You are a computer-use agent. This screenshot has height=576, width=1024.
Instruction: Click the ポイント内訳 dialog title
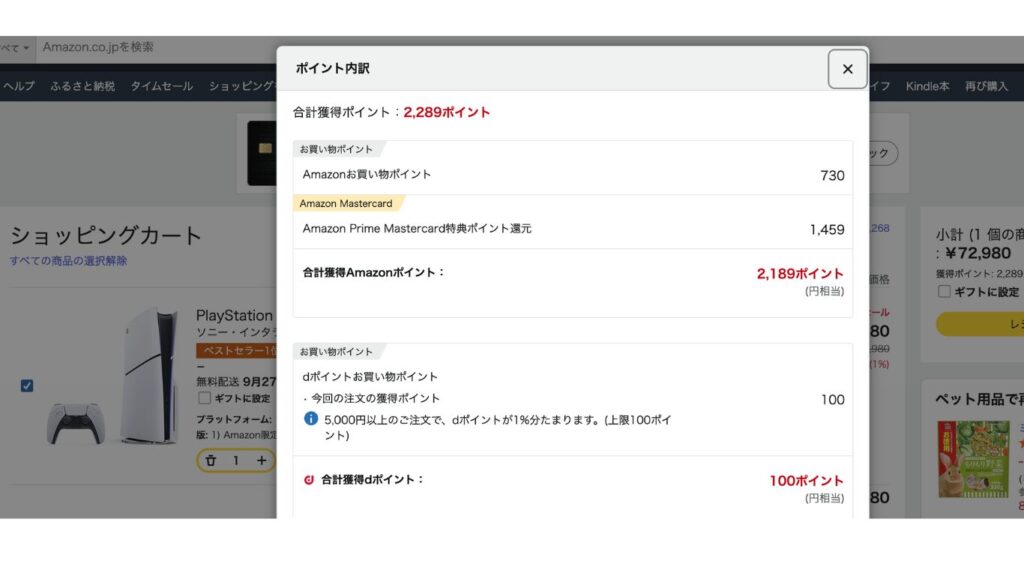coord(332,69)
